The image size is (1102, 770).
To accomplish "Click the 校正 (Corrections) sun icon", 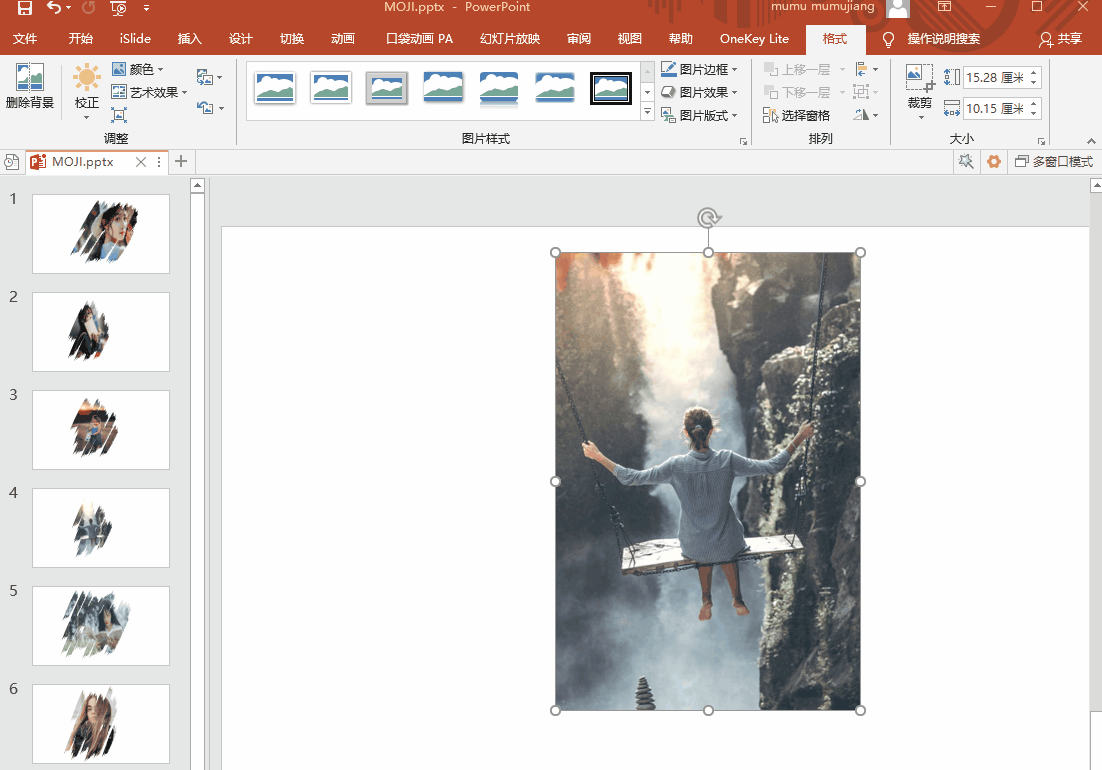I will (87, 79).
